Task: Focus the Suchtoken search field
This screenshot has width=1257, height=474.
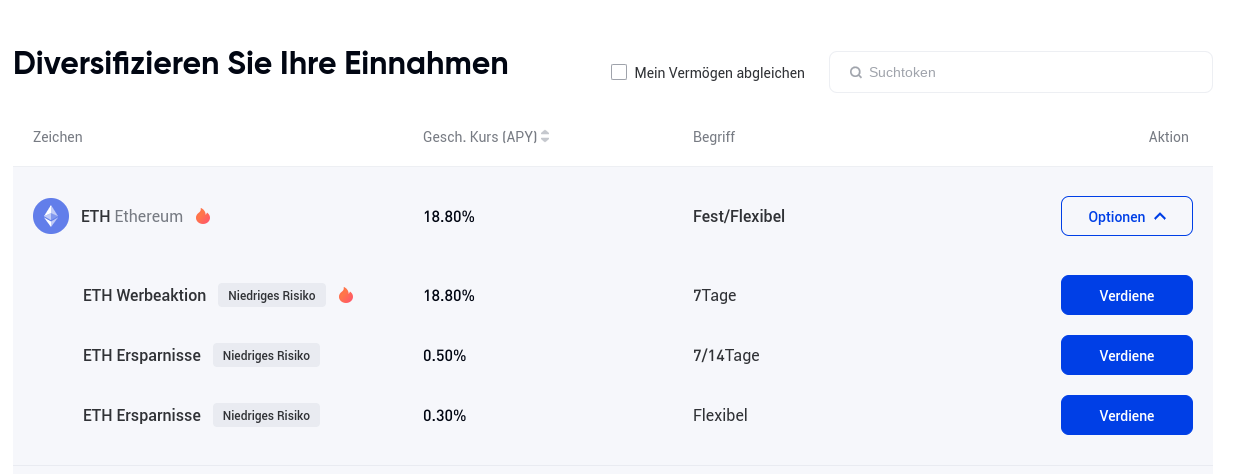Action: (1021, 72)
